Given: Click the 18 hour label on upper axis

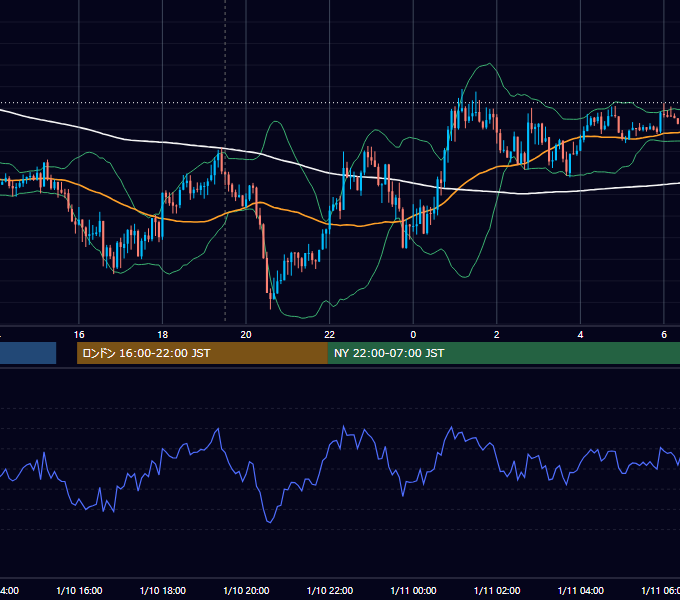Looking at the screenshot, I should pyautogui.click(x=162, y=335).
